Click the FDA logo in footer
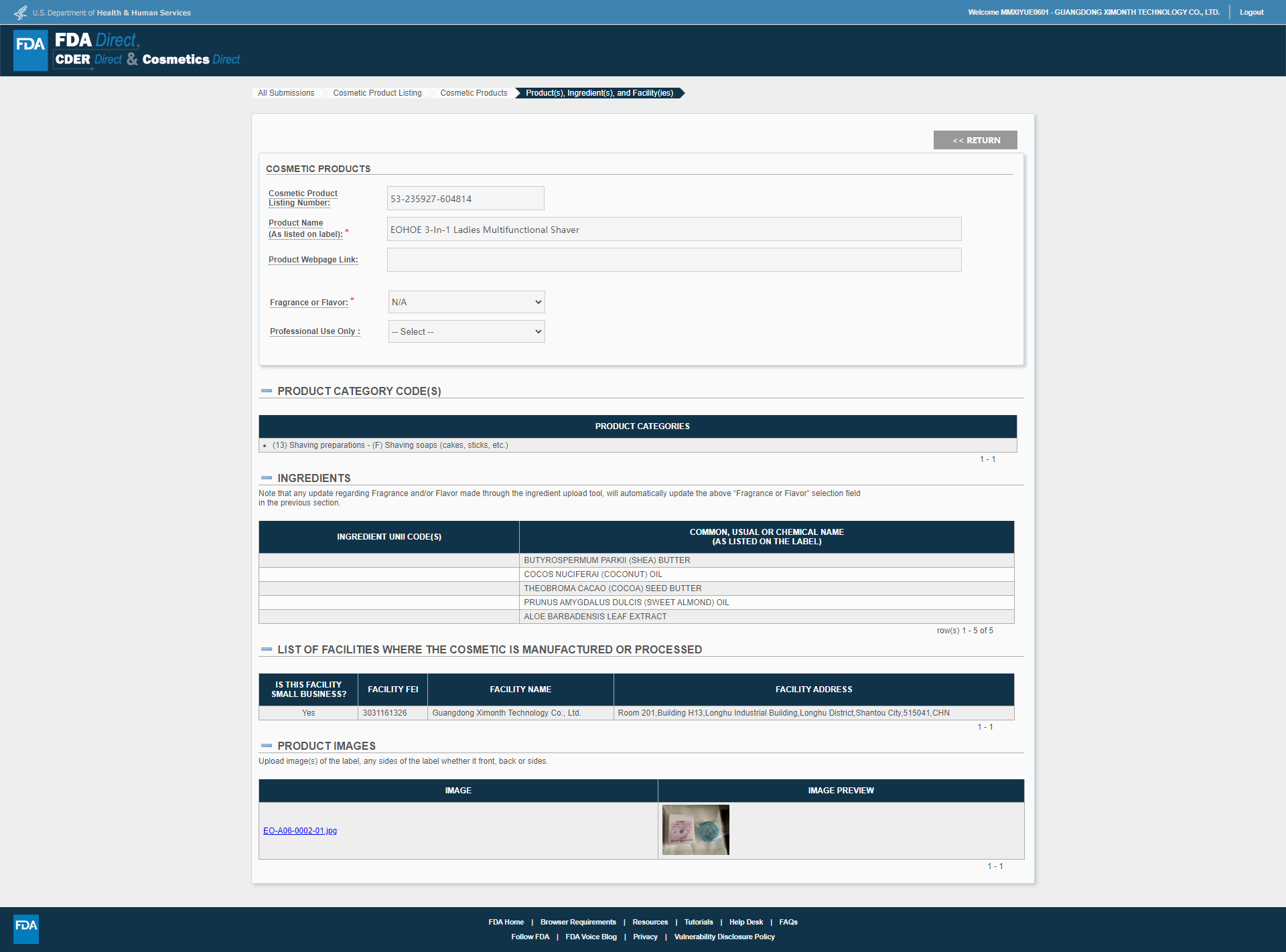This screenshot has width=1286, height=952. (26, 929)
